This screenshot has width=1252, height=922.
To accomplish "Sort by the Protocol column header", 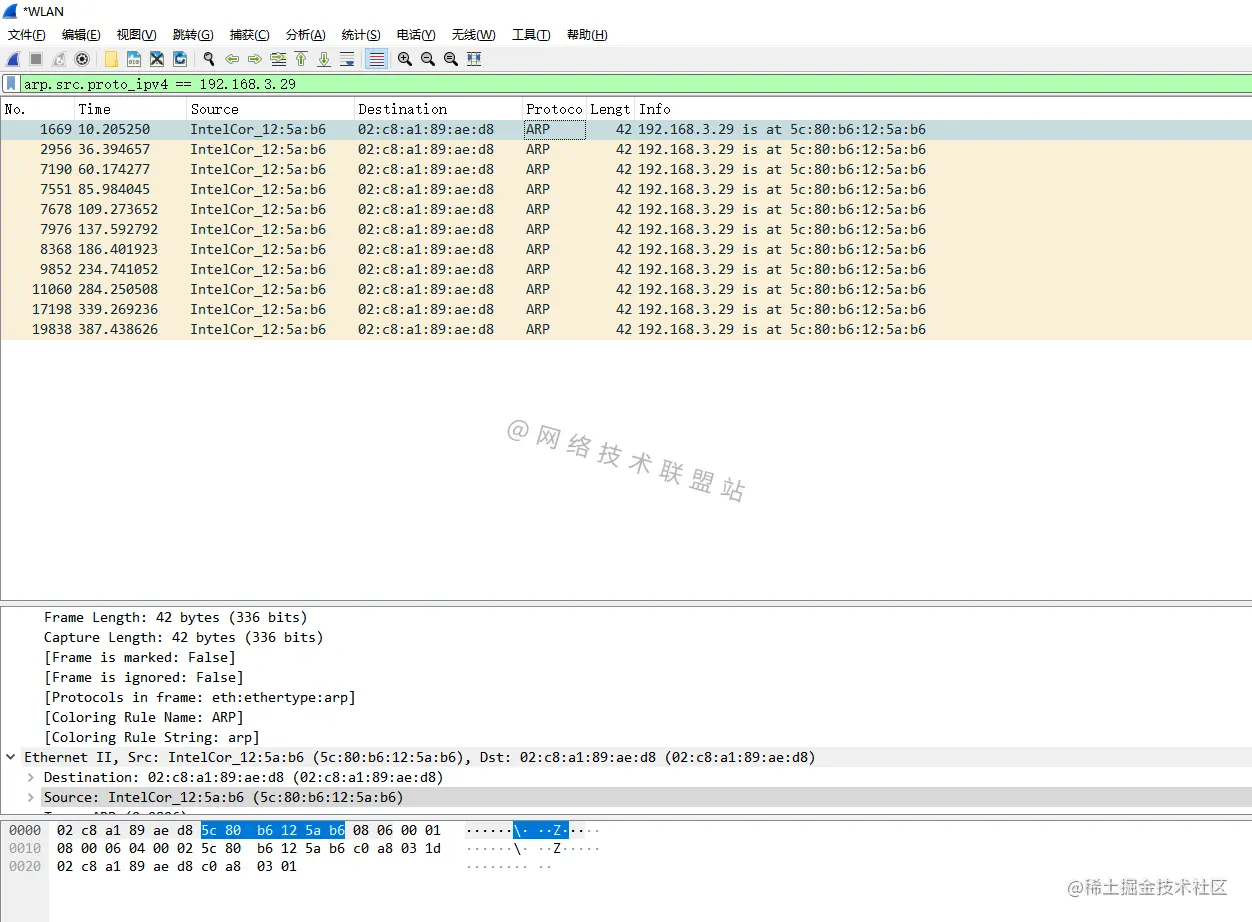I will click(554, 109).
